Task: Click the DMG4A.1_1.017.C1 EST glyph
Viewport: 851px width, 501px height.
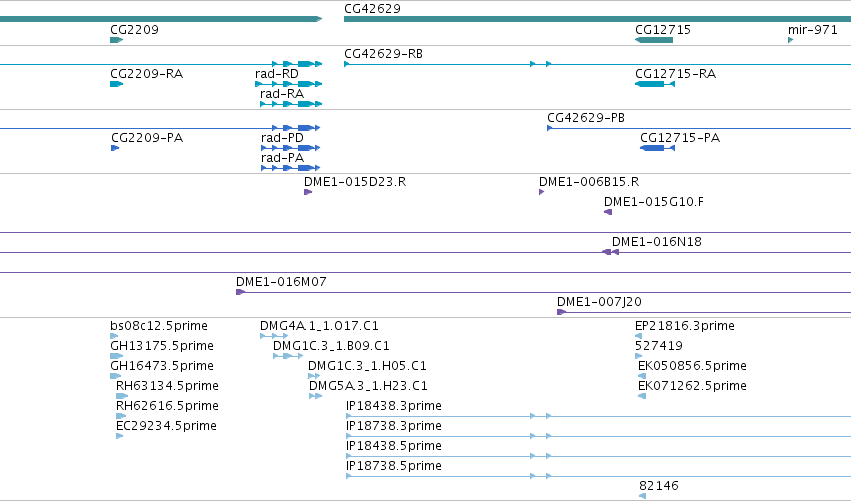Action: 274,337
